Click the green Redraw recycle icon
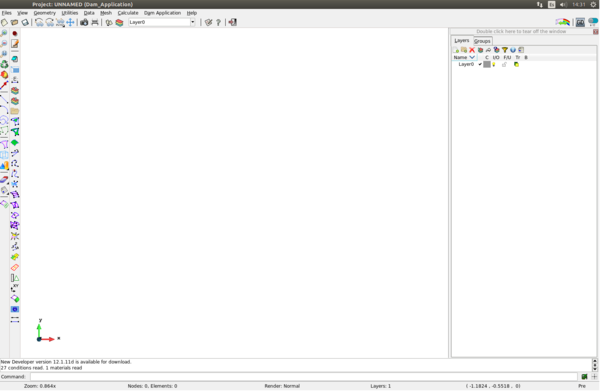The height and width of the screenshot is (391, 600). click(x=4, y=64)
